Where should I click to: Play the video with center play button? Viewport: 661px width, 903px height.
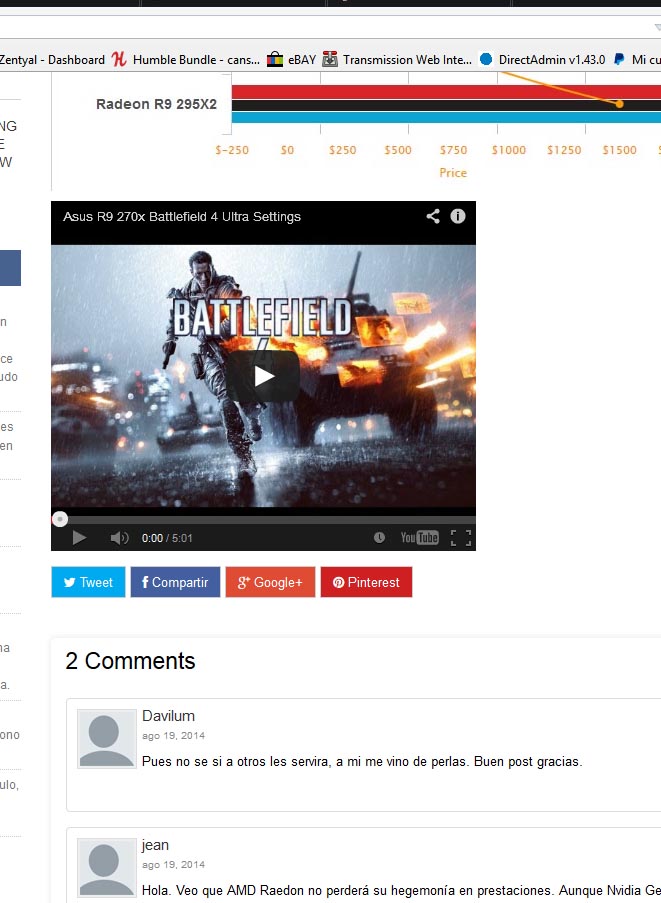tap(263, 376)
